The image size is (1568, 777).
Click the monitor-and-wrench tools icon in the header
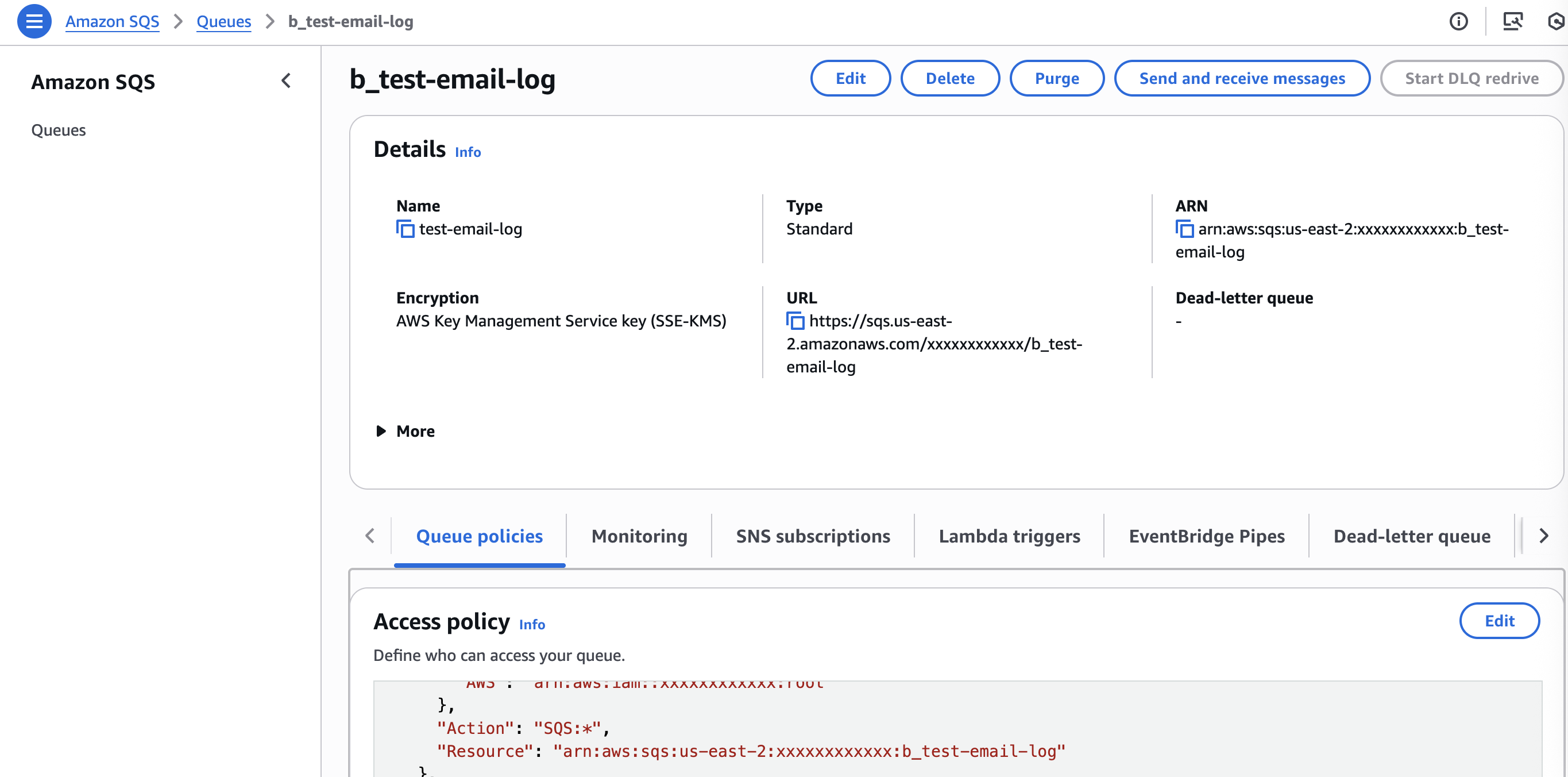(x=1513, y=21)
